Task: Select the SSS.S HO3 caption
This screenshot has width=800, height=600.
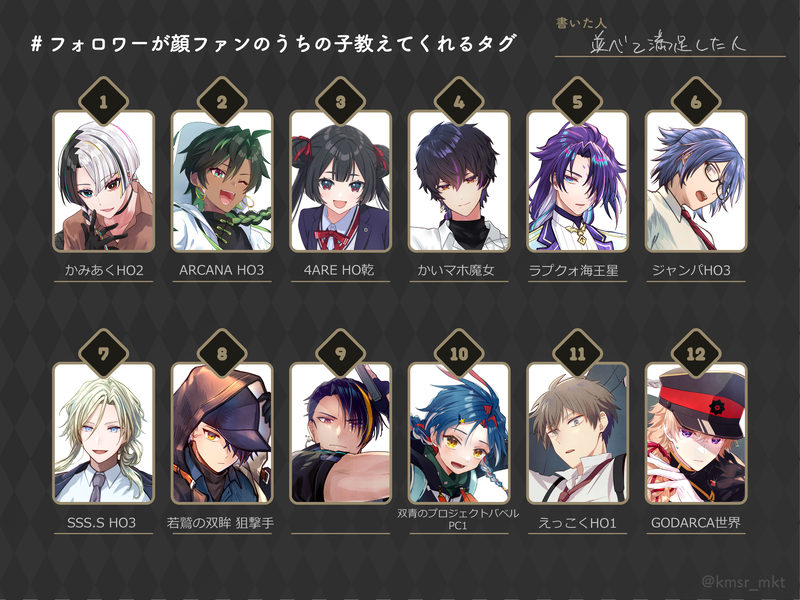Action: tap(102, 523)
